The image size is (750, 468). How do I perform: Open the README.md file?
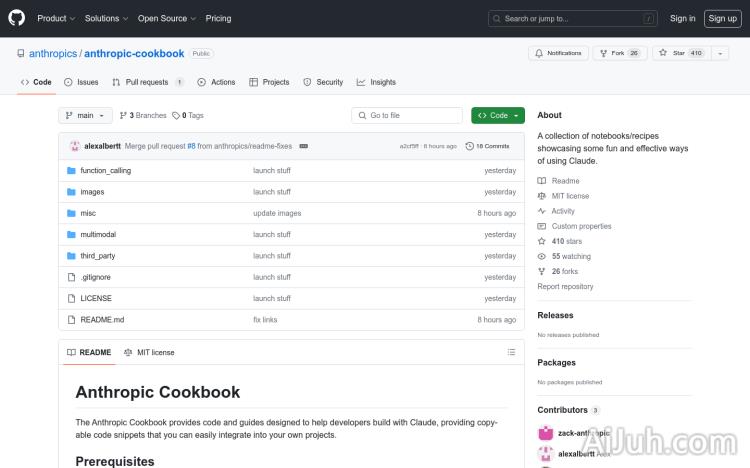102,320
